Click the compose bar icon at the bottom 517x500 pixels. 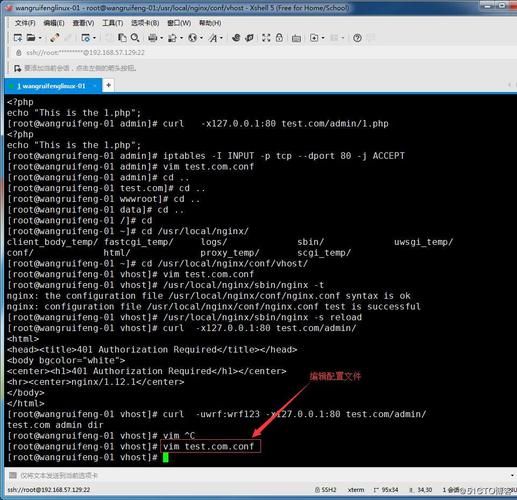[13, 475]
